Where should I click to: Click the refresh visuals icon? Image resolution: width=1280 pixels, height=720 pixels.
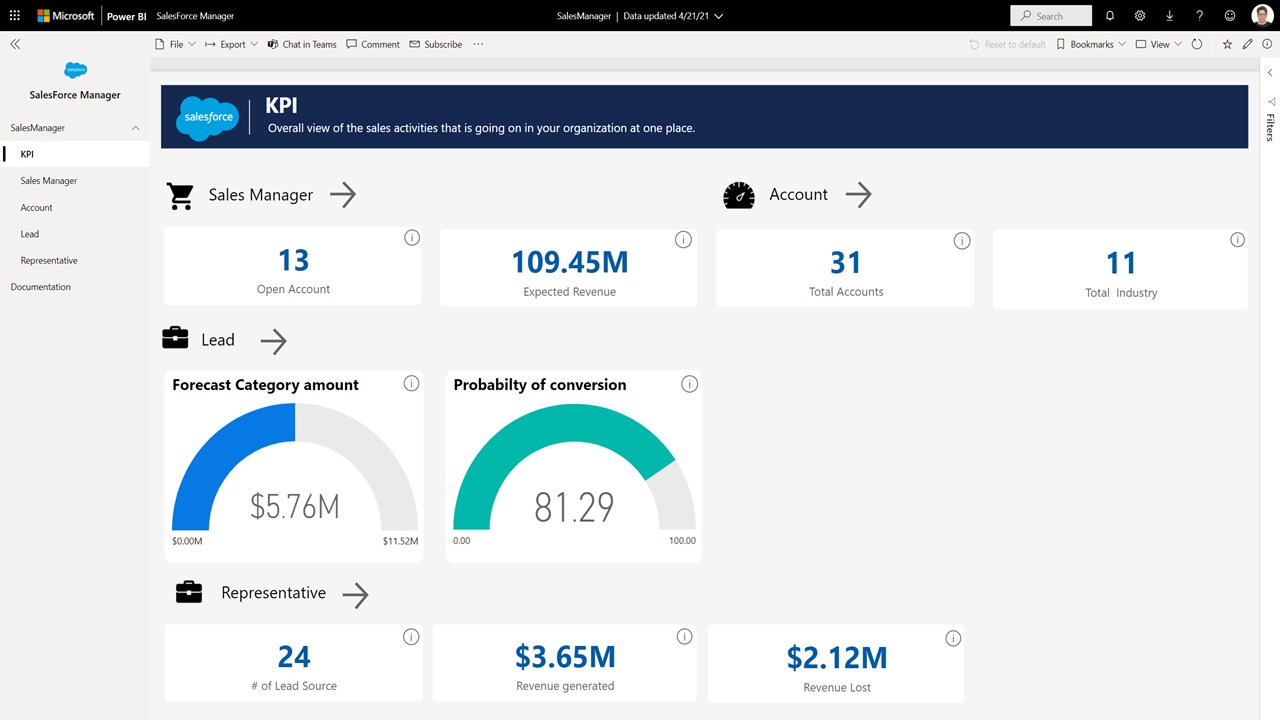tap(1197, 44)
